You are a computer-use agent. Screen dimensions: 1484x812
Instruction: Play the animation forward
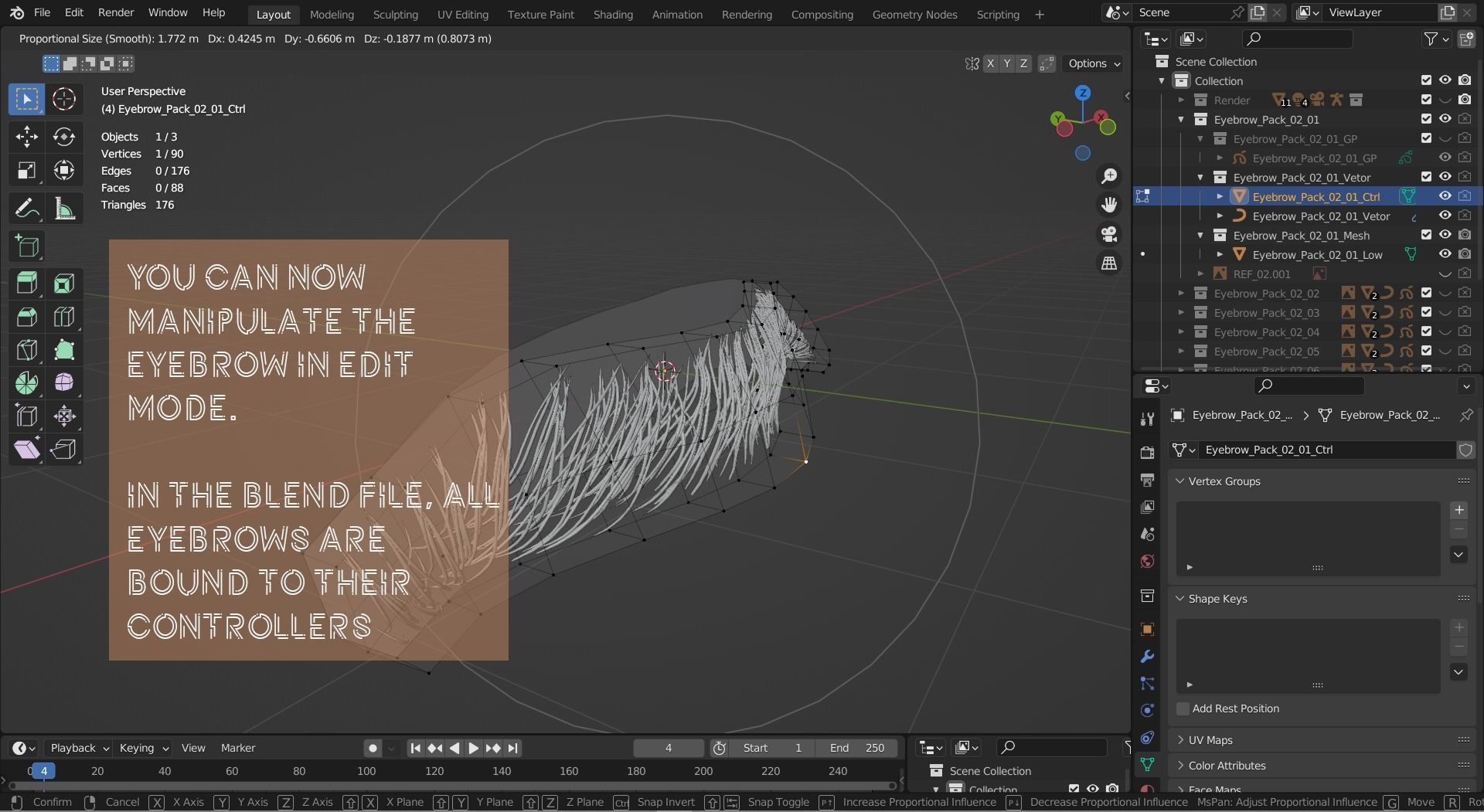tap(474, 748)
